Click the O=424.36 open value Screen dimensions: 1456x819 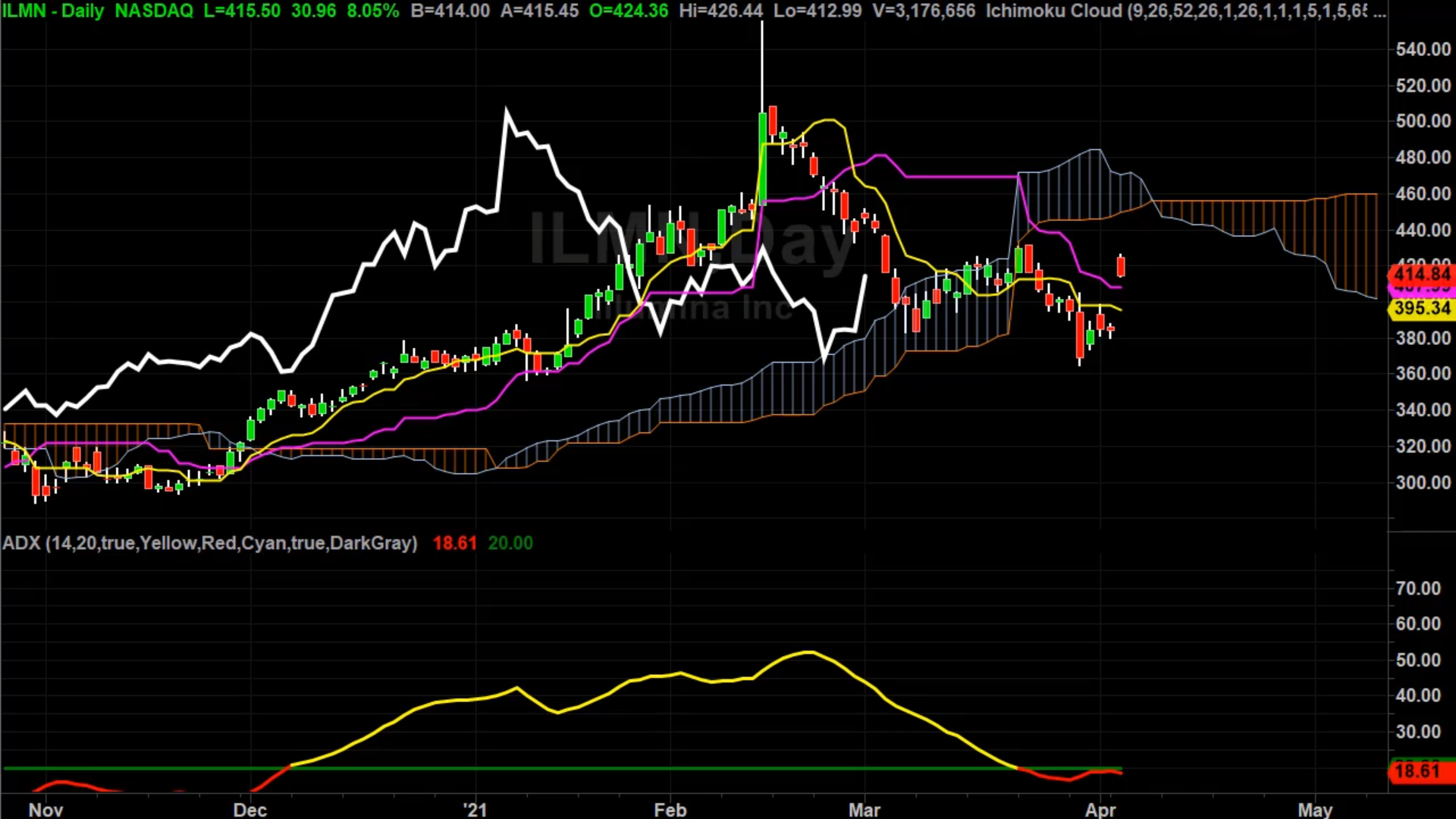pyautogui.click(x=629, y=11)
